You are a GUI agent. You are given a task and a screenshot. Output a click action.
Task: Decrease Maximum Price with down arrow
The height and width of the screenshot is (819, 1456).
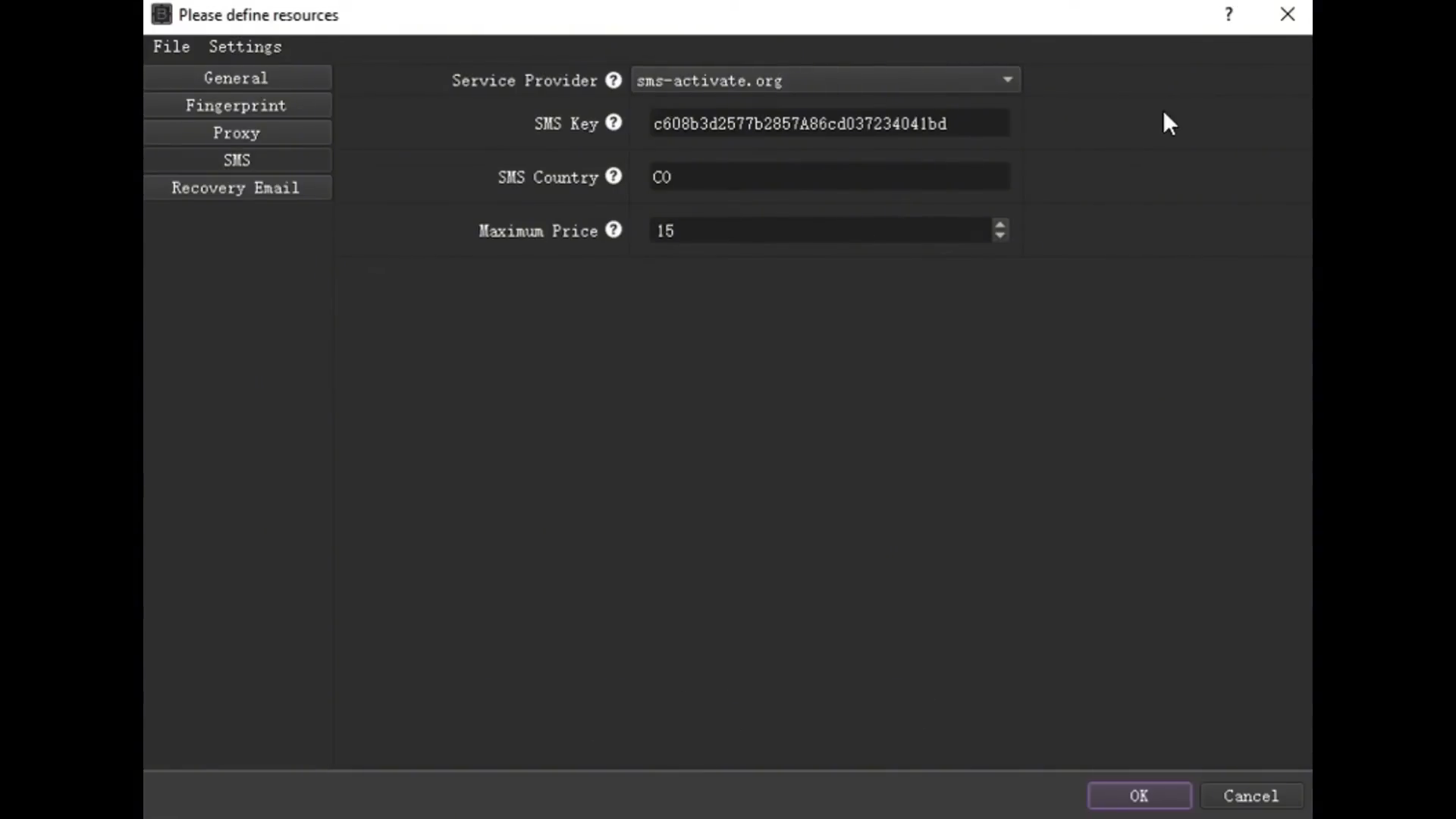999,235
